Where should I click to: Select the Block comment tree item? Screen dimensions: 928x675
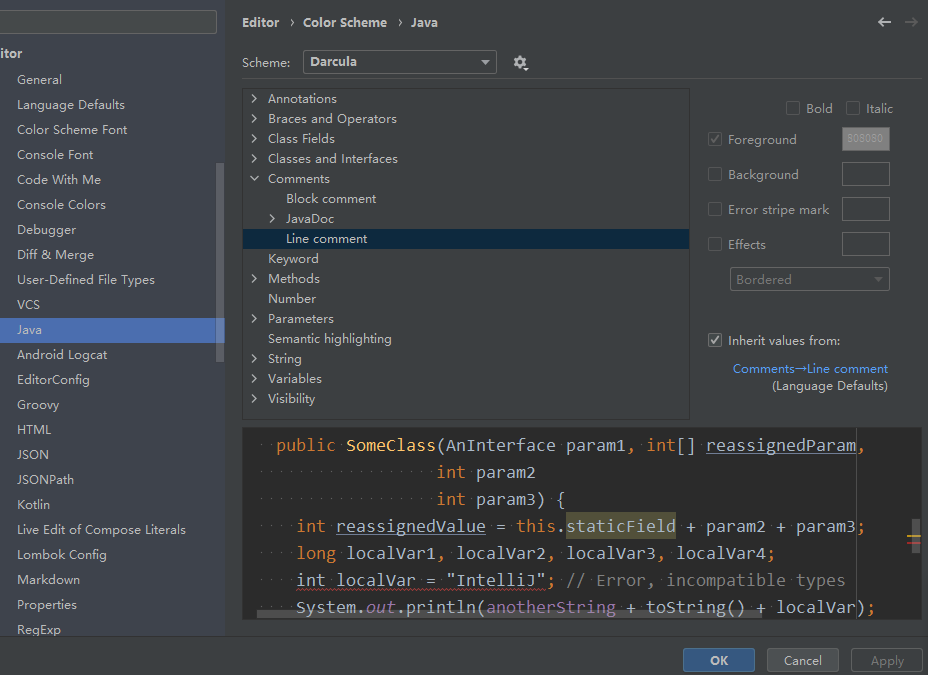pyautogui.click(x=331, y=198)
